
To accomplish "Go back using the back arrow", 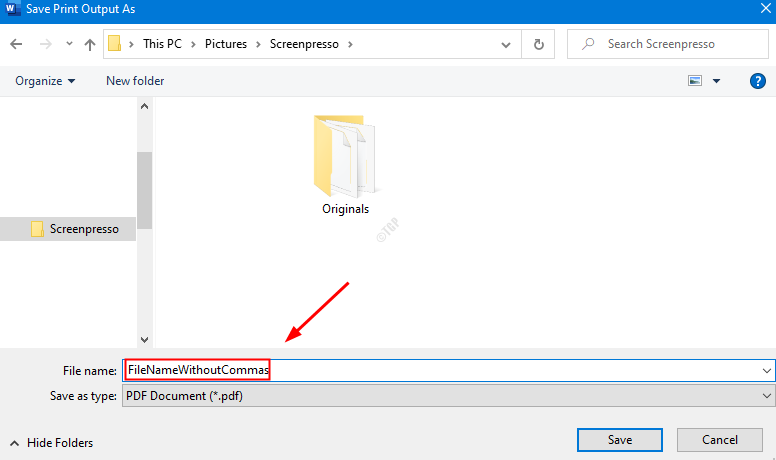I will [x=16, y=44].
